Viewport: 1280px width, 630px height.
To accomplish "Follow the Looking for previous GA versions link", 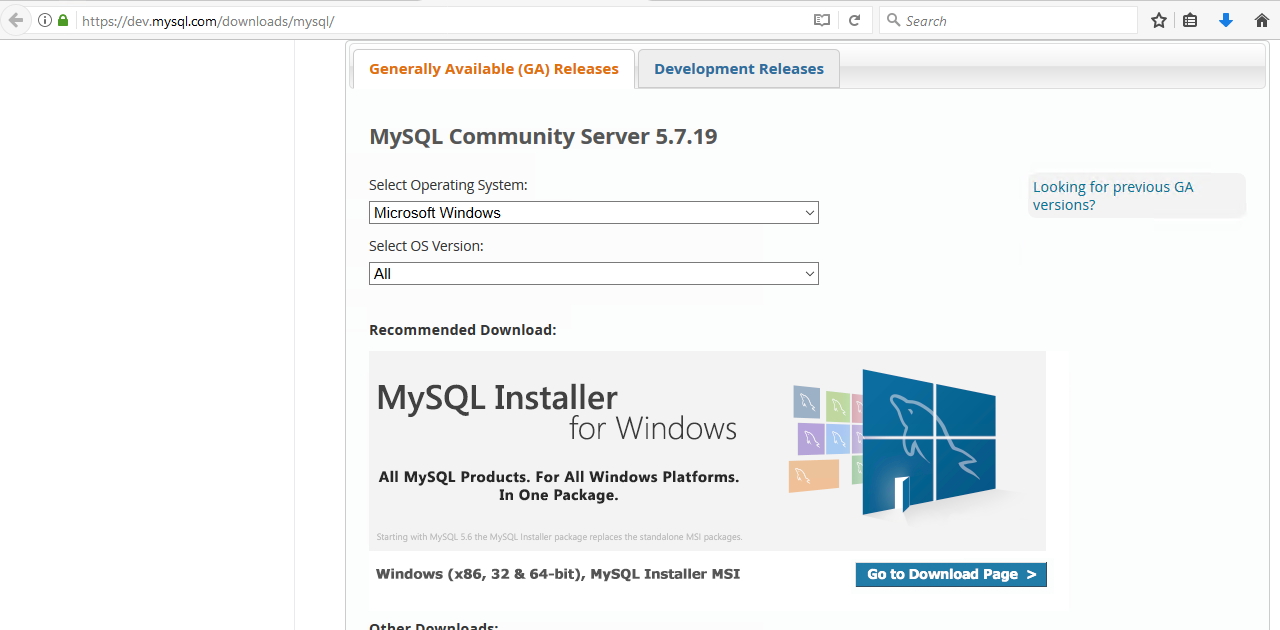I will point(1113,196).
